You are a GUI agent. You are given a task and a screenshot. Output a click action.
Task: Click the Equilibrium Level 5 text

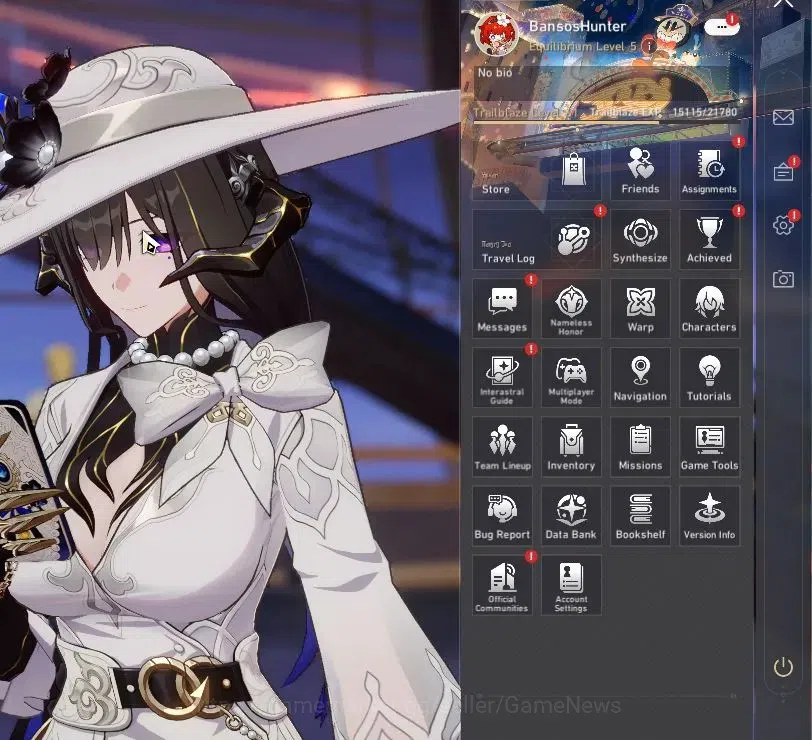click(x=583, y=47)
